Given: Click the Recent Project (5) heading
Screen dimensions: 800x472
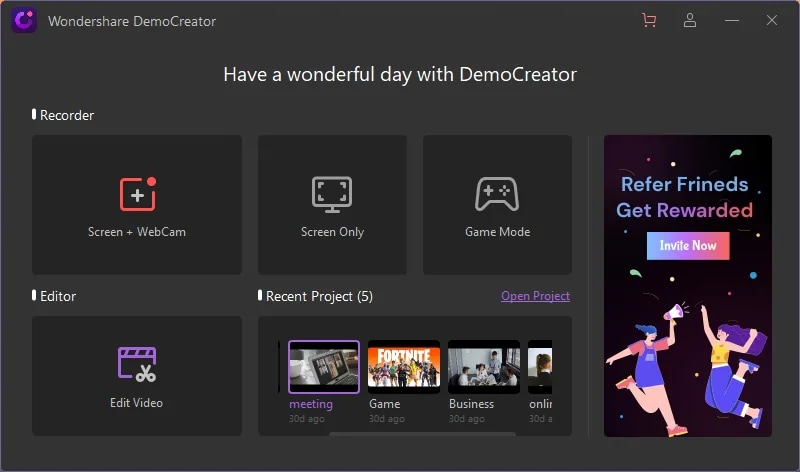Looking at the screenshot, I should [319, 296].
